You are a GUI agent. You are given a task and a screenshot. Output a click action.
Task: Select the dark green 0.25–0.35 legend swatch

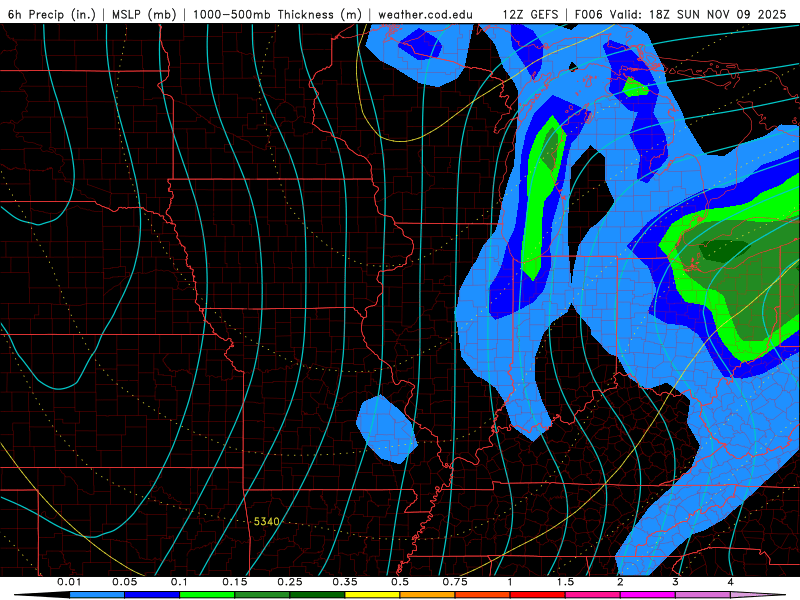pyautogui.click(x=317, y=595)
